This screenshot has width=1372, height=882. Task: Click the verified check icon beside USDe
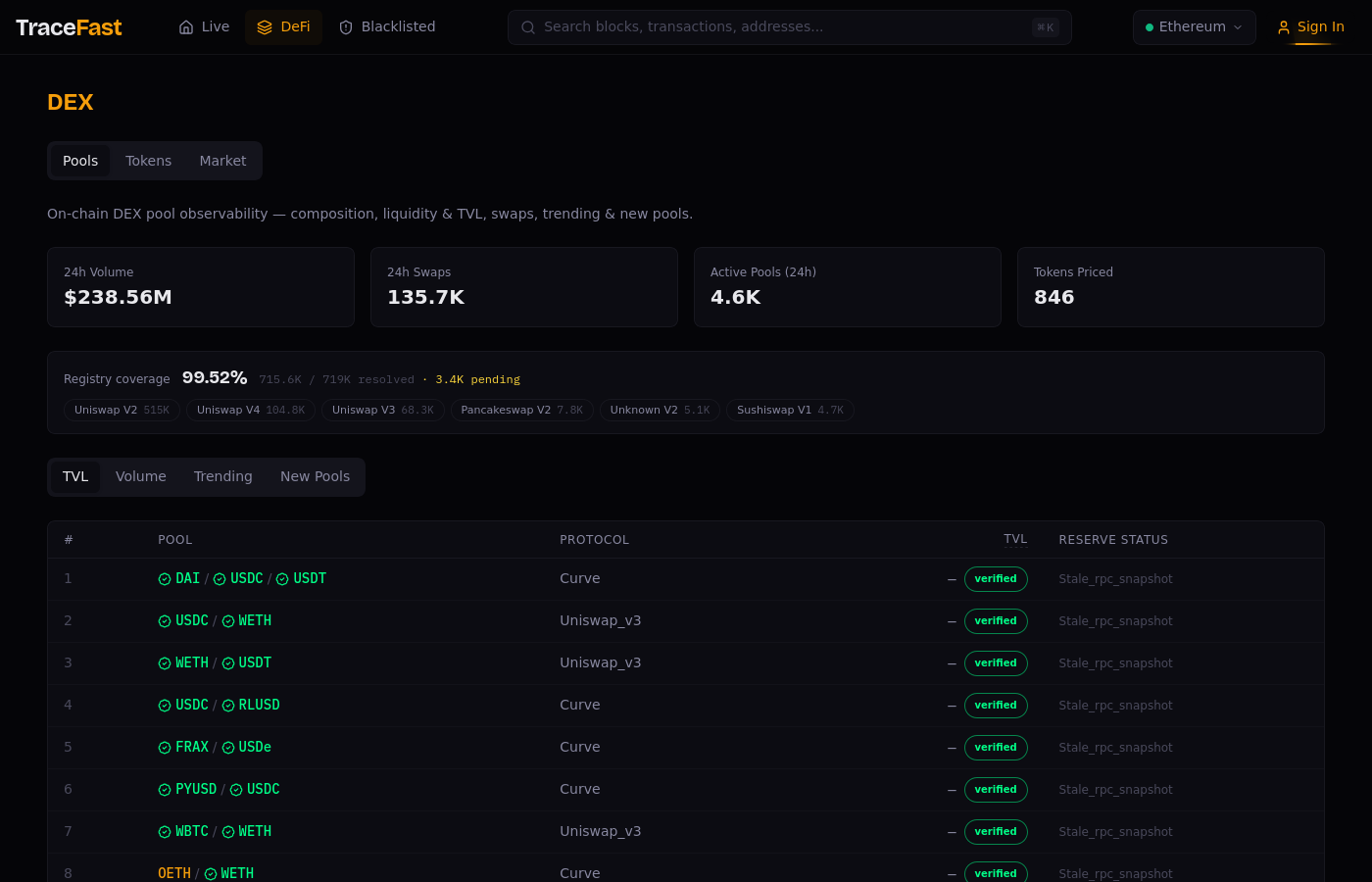point(228,748)
